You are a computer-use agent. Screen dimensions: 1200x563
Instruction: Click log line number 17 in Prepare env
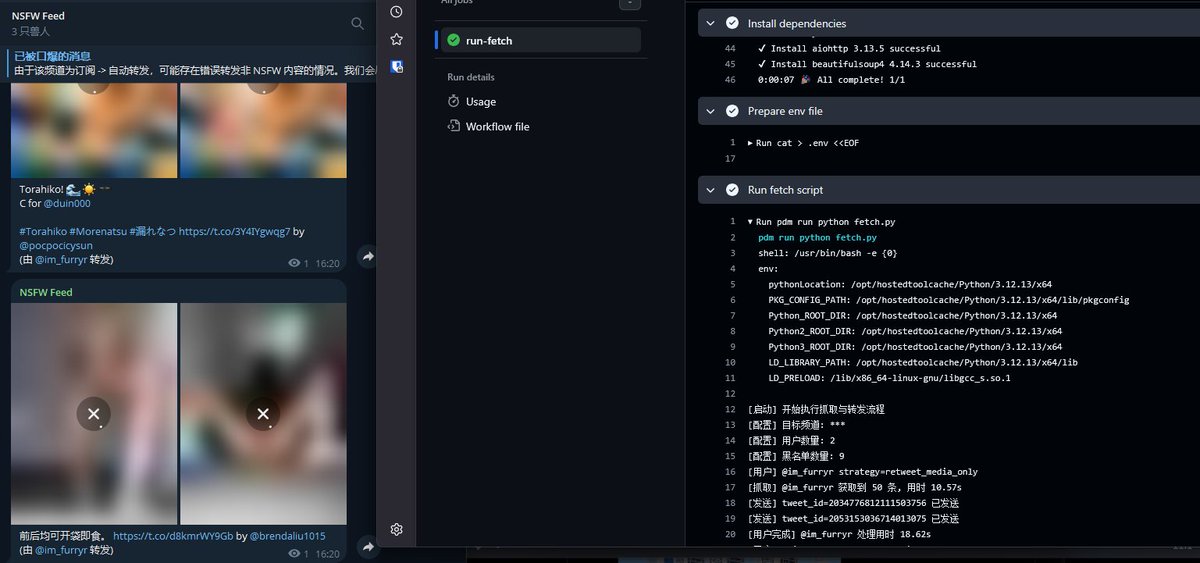click(730, 159)
